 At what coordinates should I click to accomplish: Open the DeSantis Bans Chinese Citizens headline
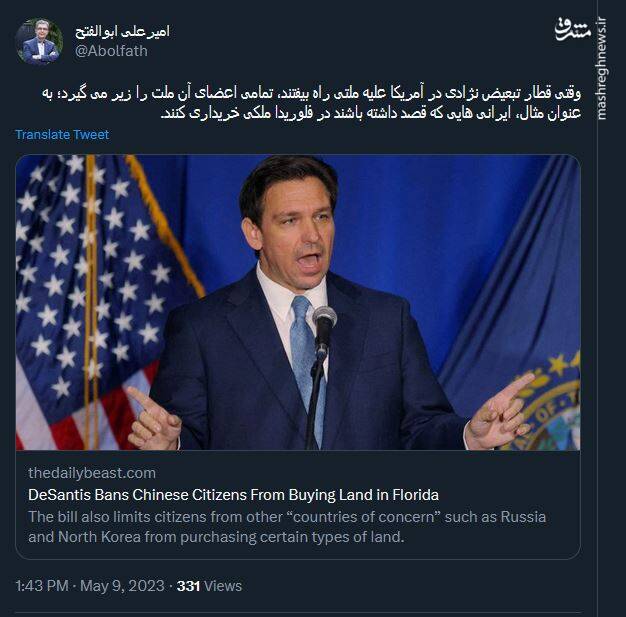(233, 495)
